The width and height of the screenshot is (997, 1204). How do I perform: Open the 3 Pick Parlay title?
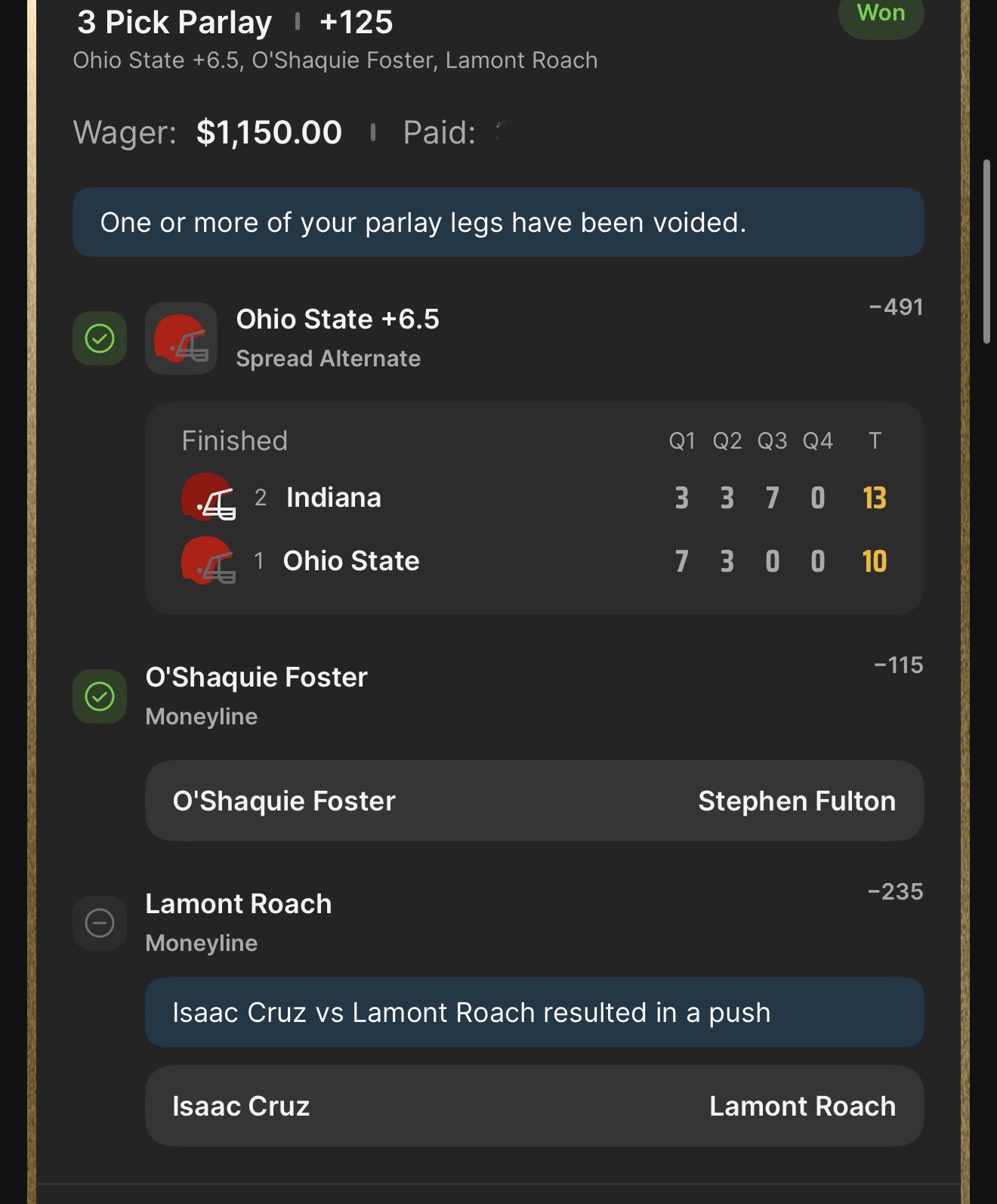point(174,23)
